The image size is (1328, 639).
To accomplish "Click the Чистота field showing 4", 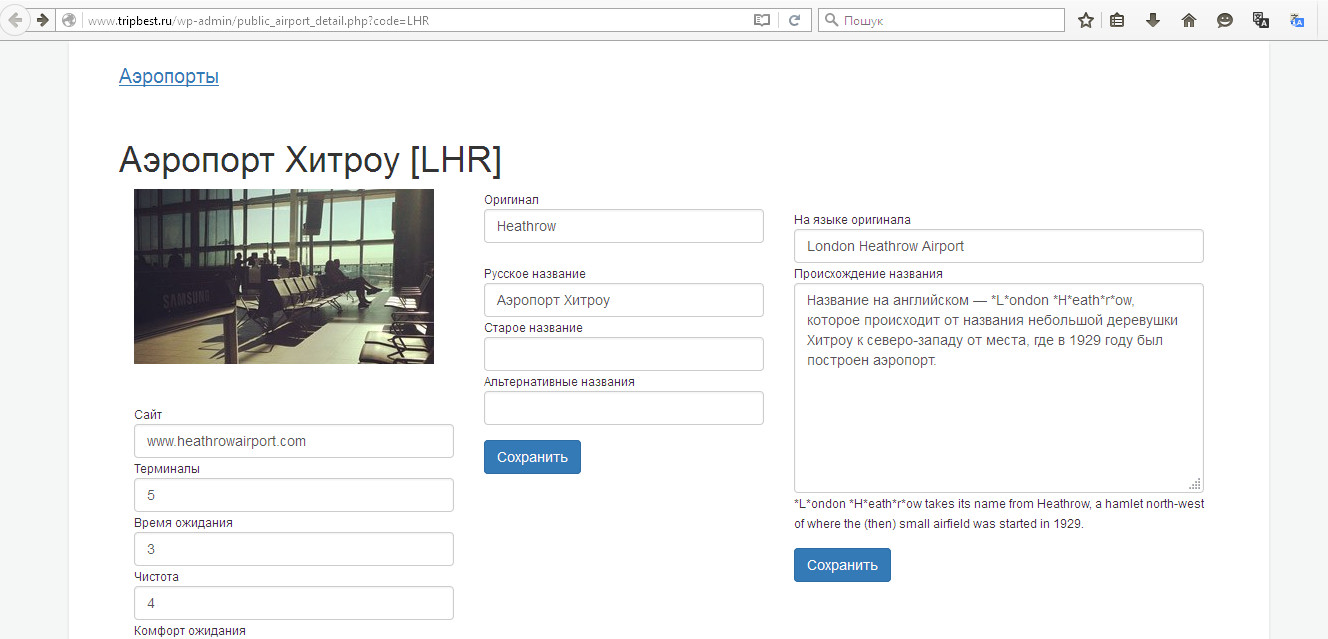I will click(294, 603).
